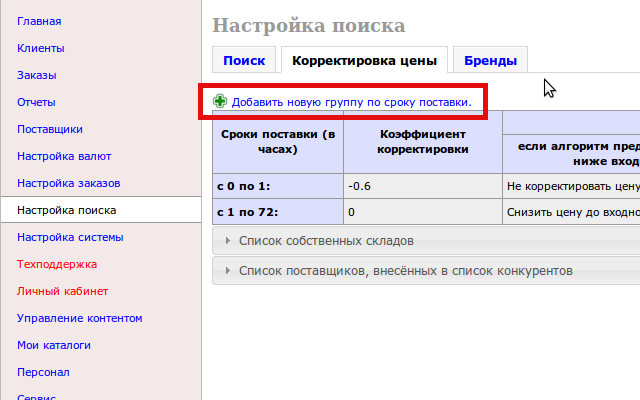
Task: Go to 'Настройка заказов' in the left menu
Action: [68, 183]
